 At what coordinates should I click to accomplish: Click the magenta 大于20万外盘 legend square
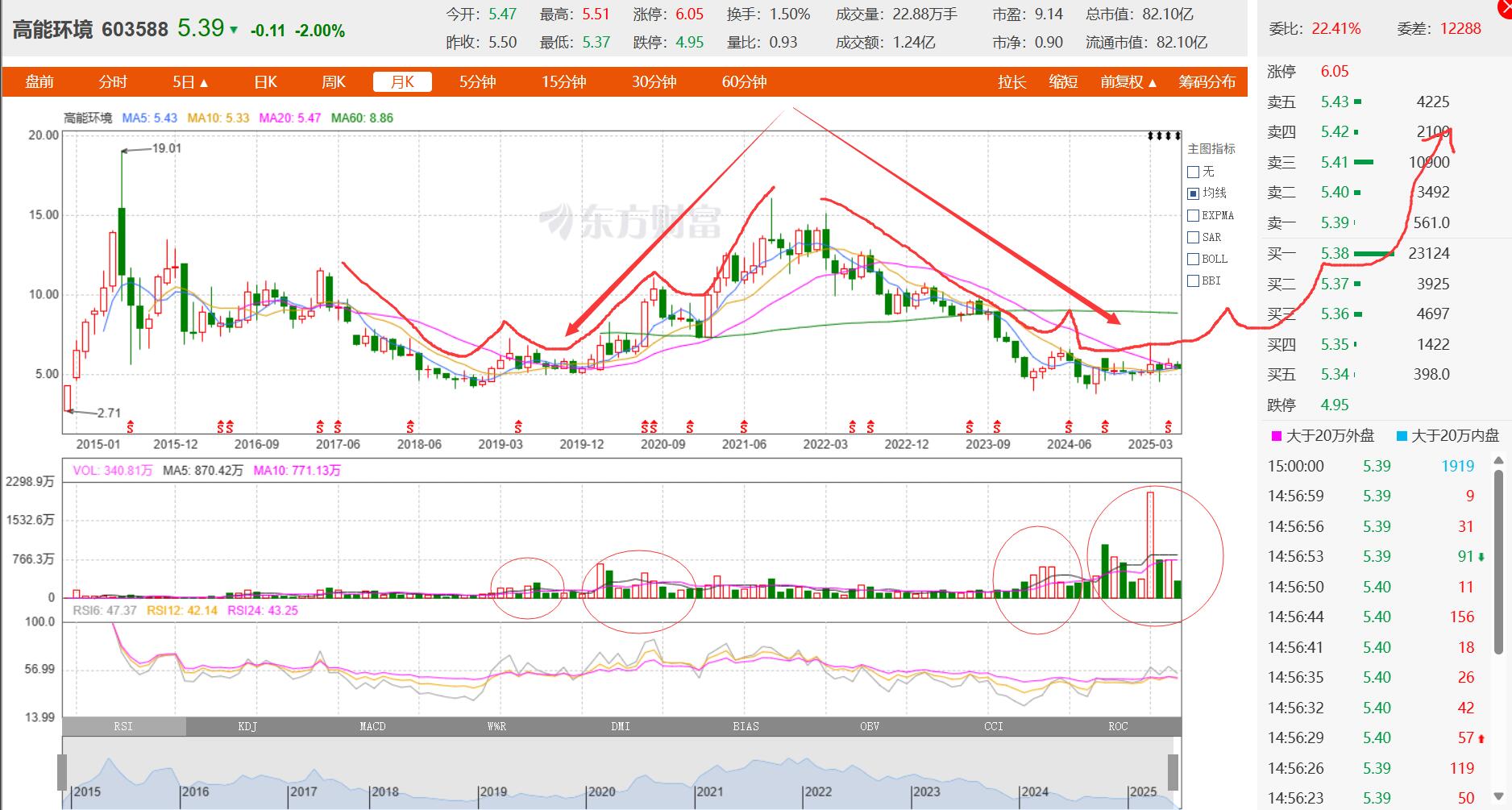(1277, 436)
